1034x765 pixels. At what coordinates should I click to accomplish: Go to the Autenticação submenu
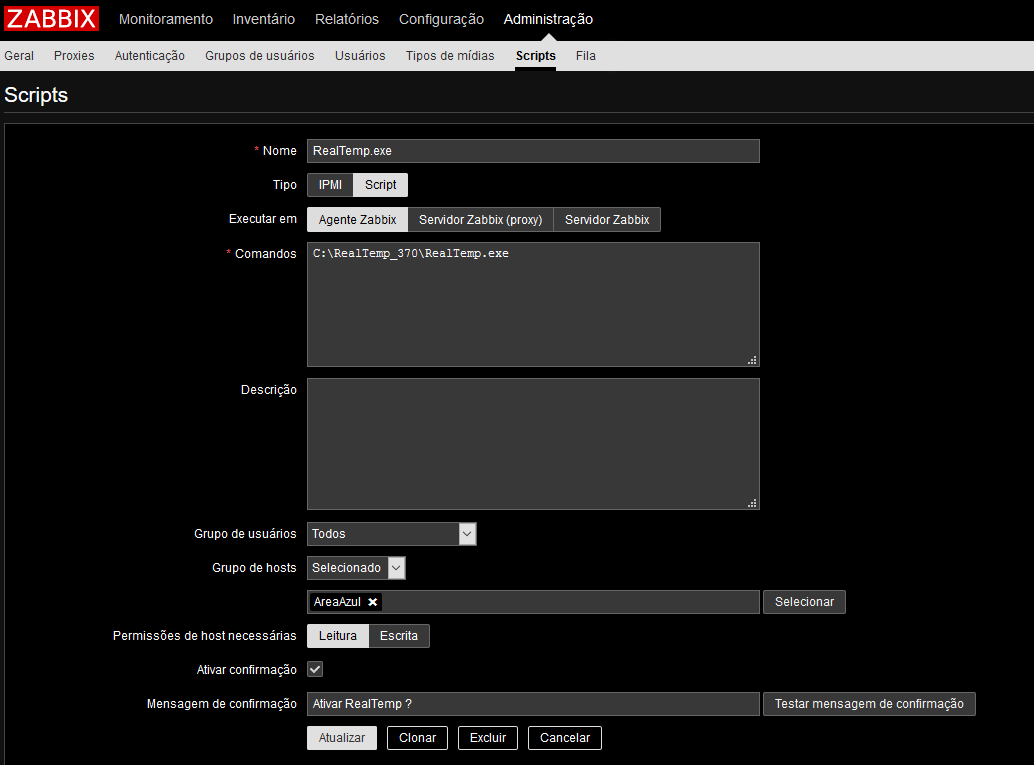pyautogui.click(x=150, y=55)
